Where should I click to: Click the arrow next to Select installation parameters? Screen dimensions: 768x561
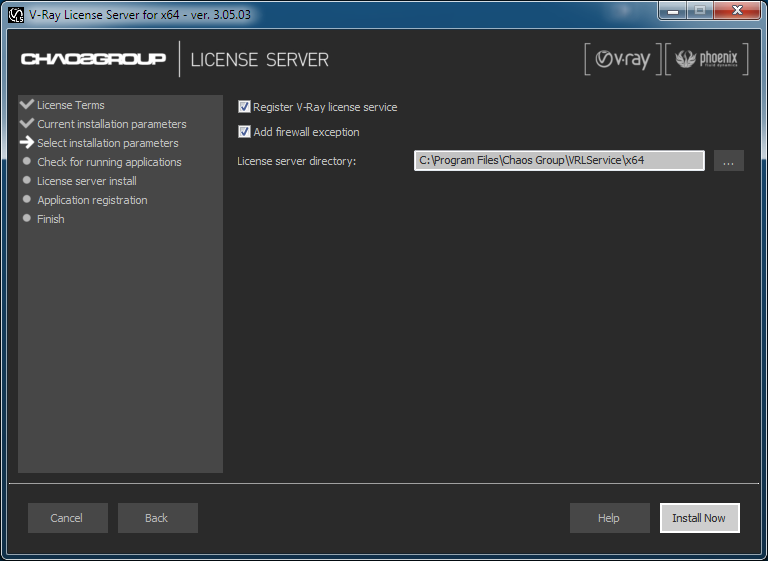pos(27,143)
